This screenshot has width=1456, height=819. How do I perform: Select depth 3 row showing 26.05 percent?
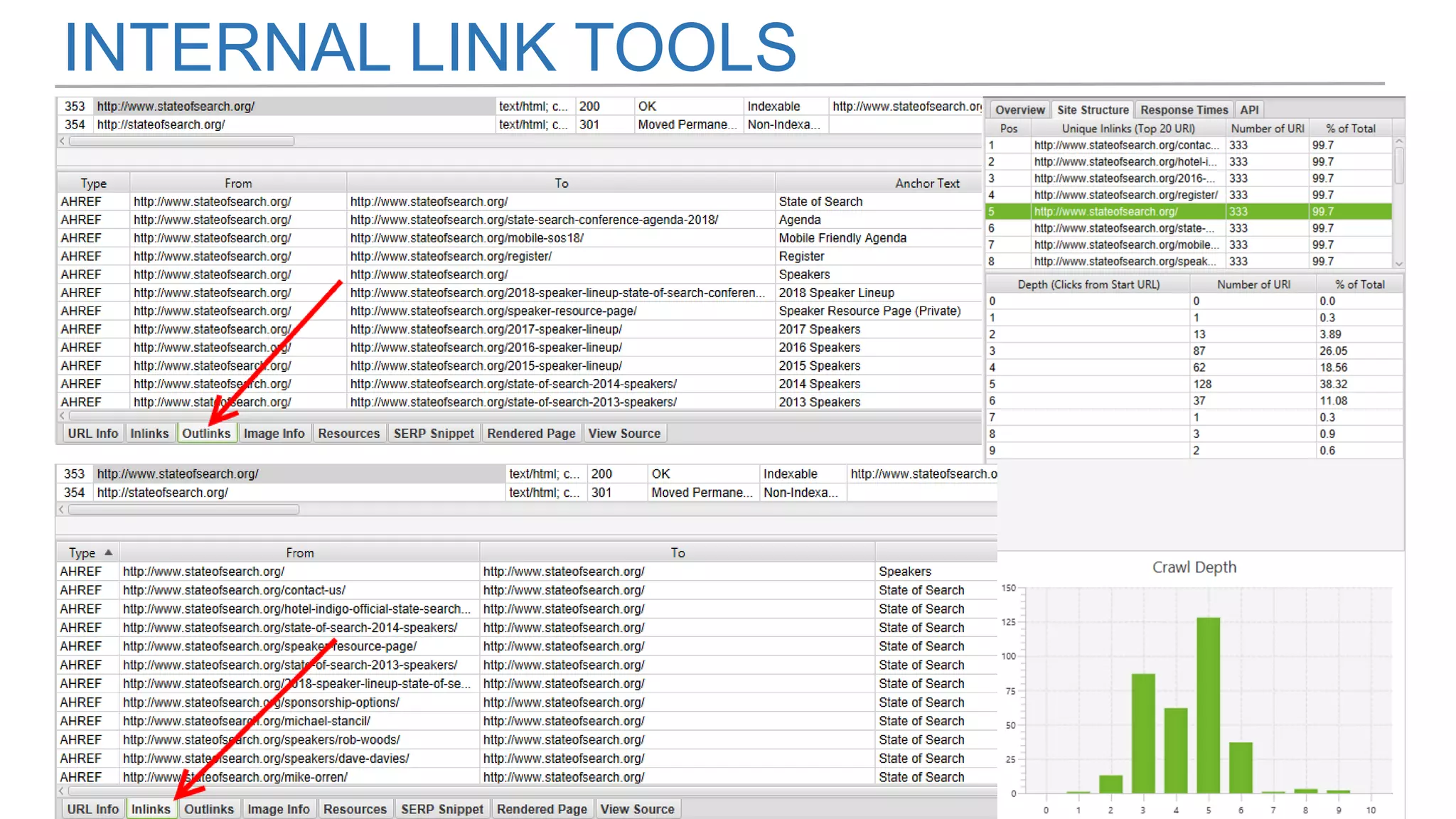coord(1194,350)
